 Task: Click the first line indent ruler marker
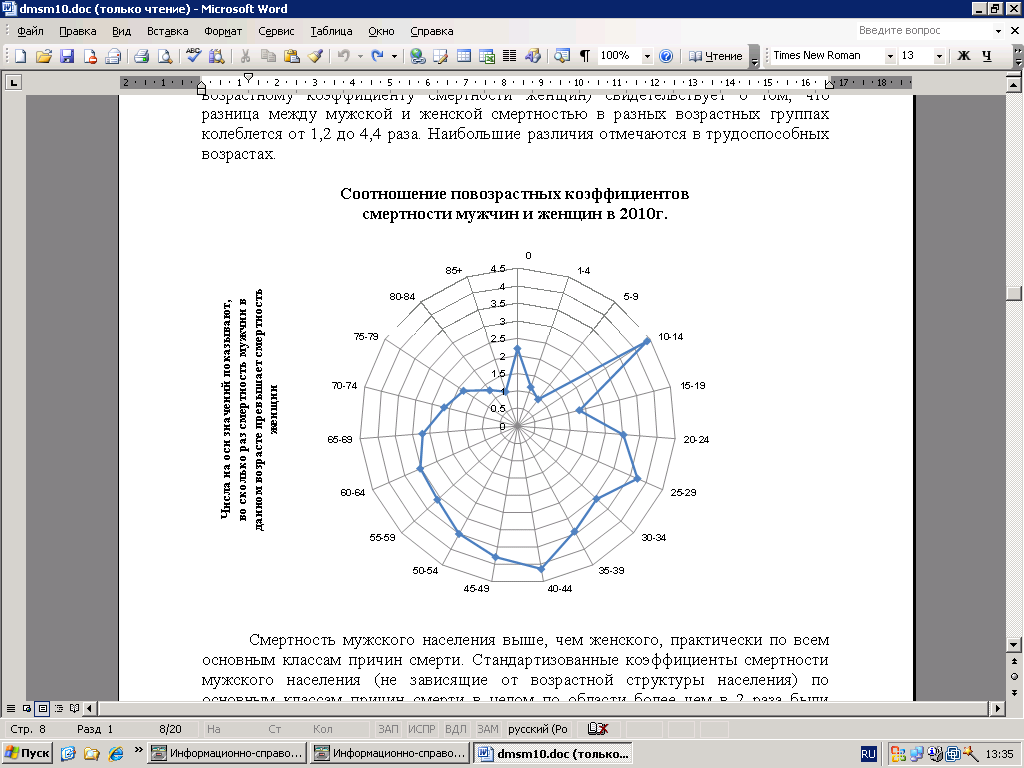[x=248, y=77]
